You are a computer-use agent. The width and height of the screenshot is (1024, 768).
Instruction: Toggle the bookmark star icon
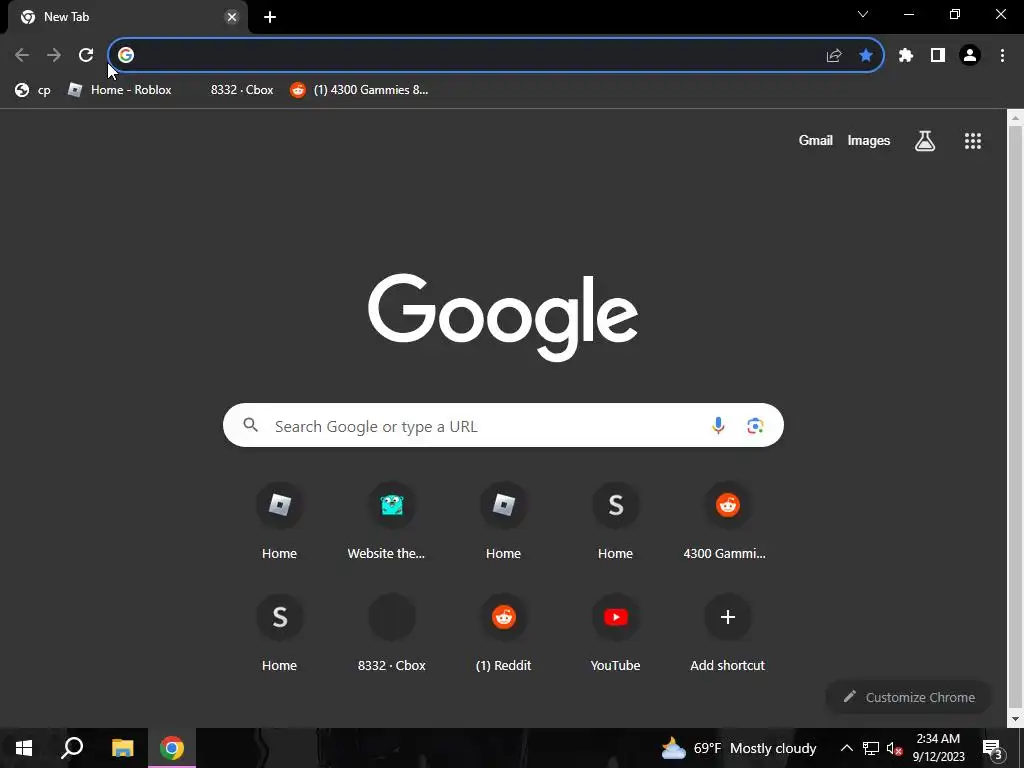[865, 55]
